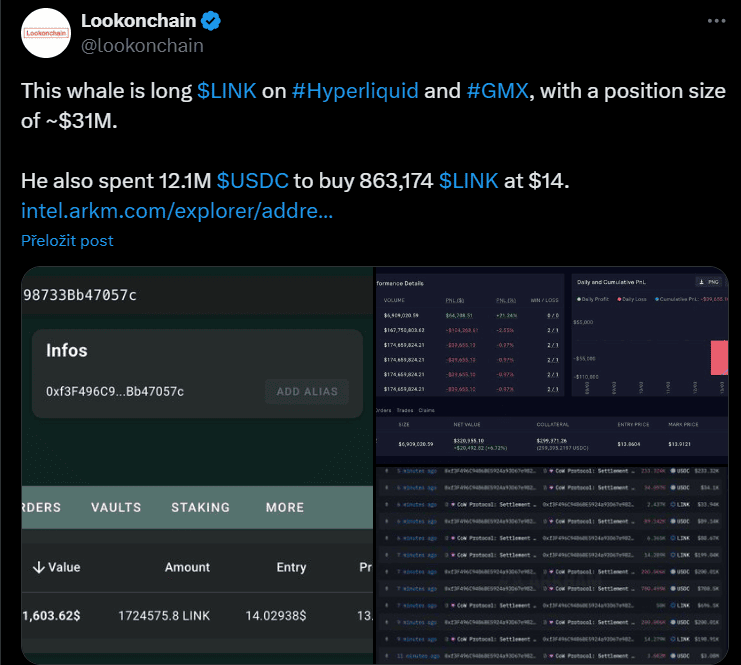
Task: Click the Daily Profit legend dot
Action: [579, 299]
